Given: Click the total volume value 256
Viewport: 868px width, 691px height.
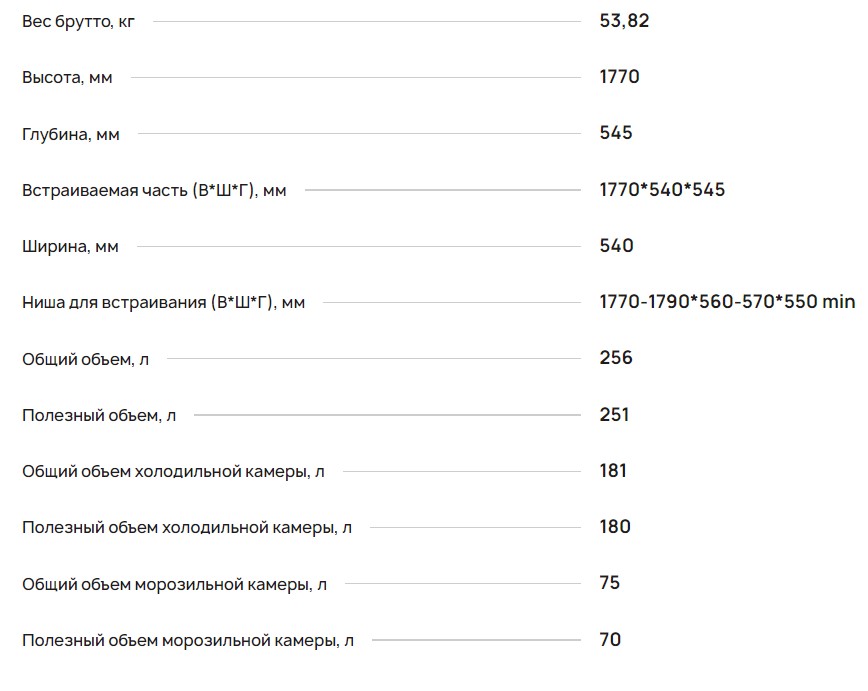Looking at the screenshot, I should click(616, 357).
